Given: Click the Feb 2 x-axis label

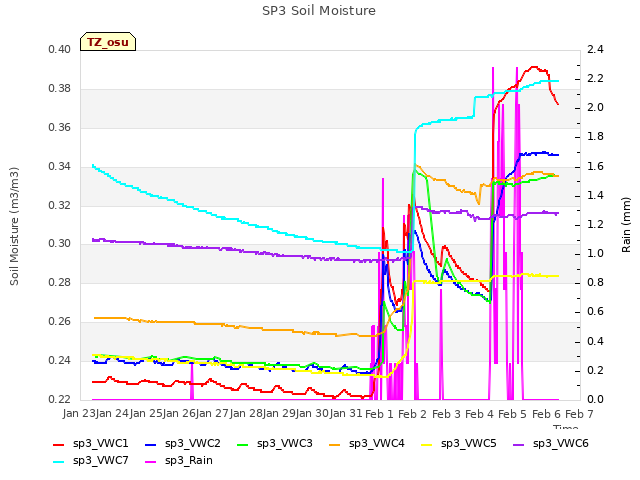Looking at the screenshot, I should (x=413, y=414).
